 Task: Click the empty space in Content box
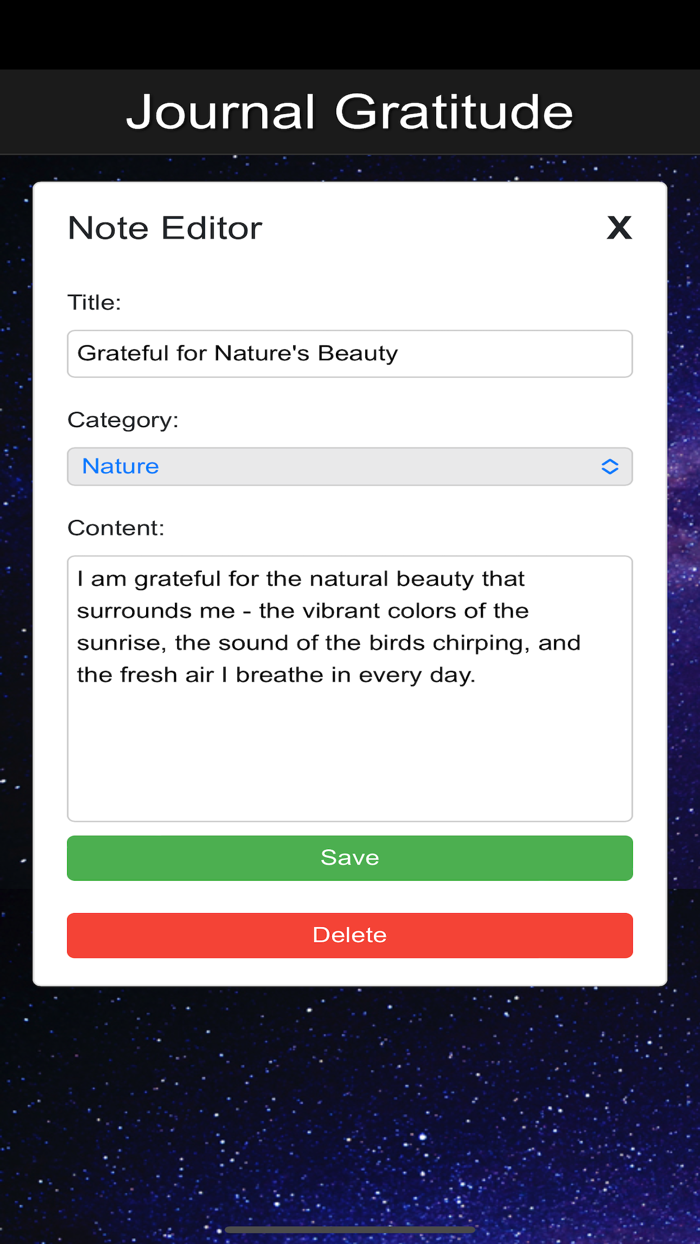click(349, 760)
